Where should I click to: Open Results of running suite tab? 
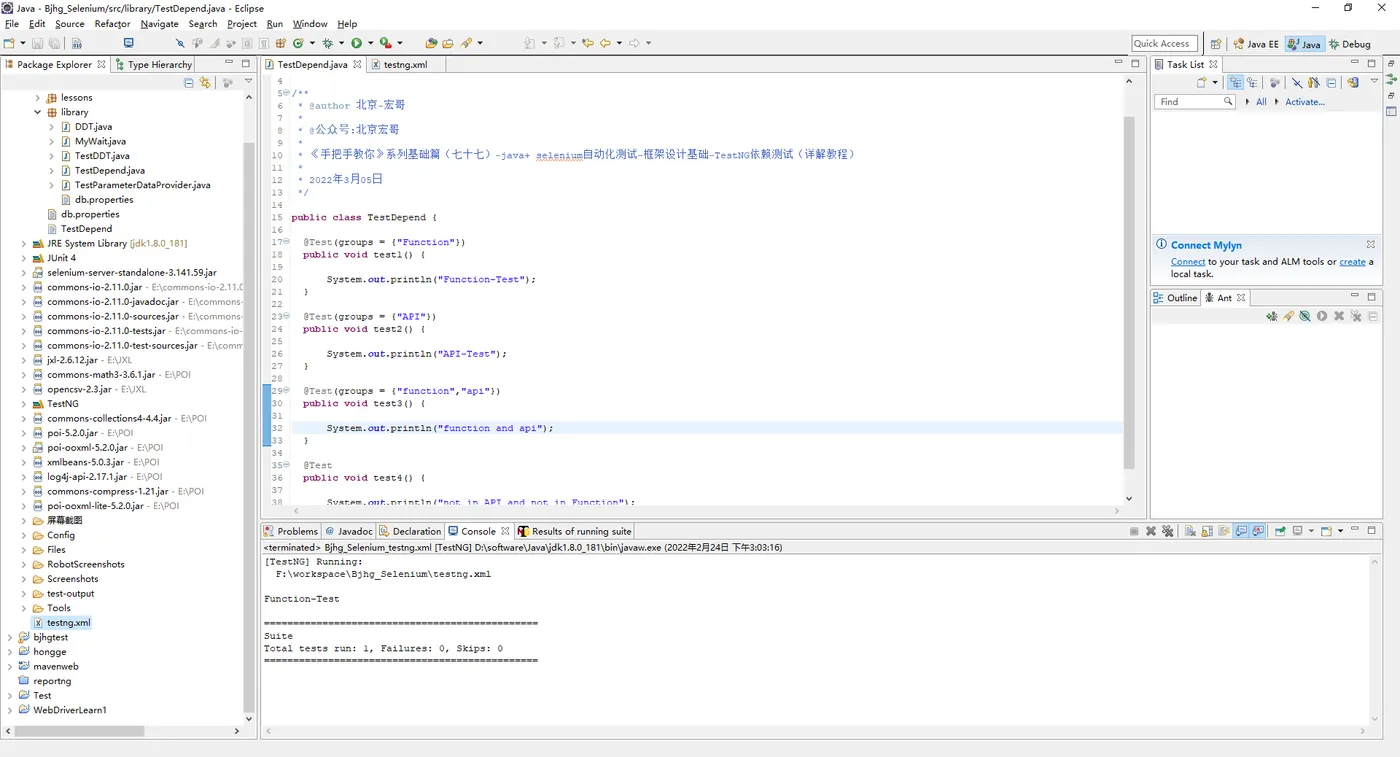[x=575, y=531]
